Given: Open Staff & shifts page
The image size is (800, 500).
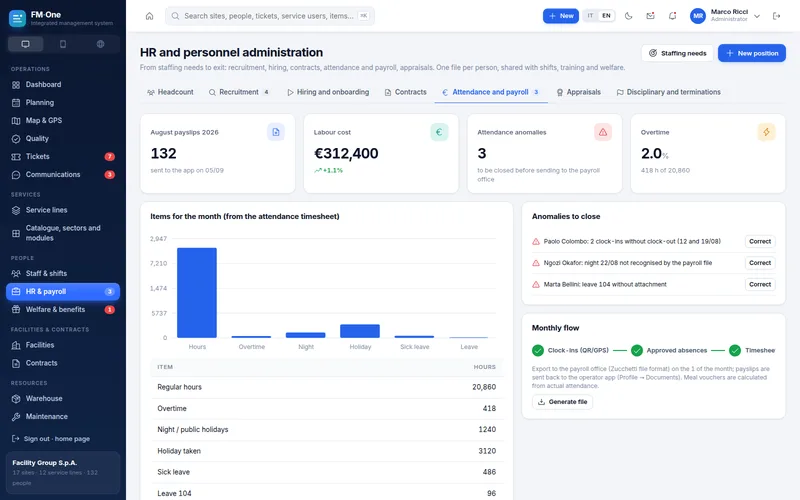Looking at the screenshot, I should coord(63,273).
